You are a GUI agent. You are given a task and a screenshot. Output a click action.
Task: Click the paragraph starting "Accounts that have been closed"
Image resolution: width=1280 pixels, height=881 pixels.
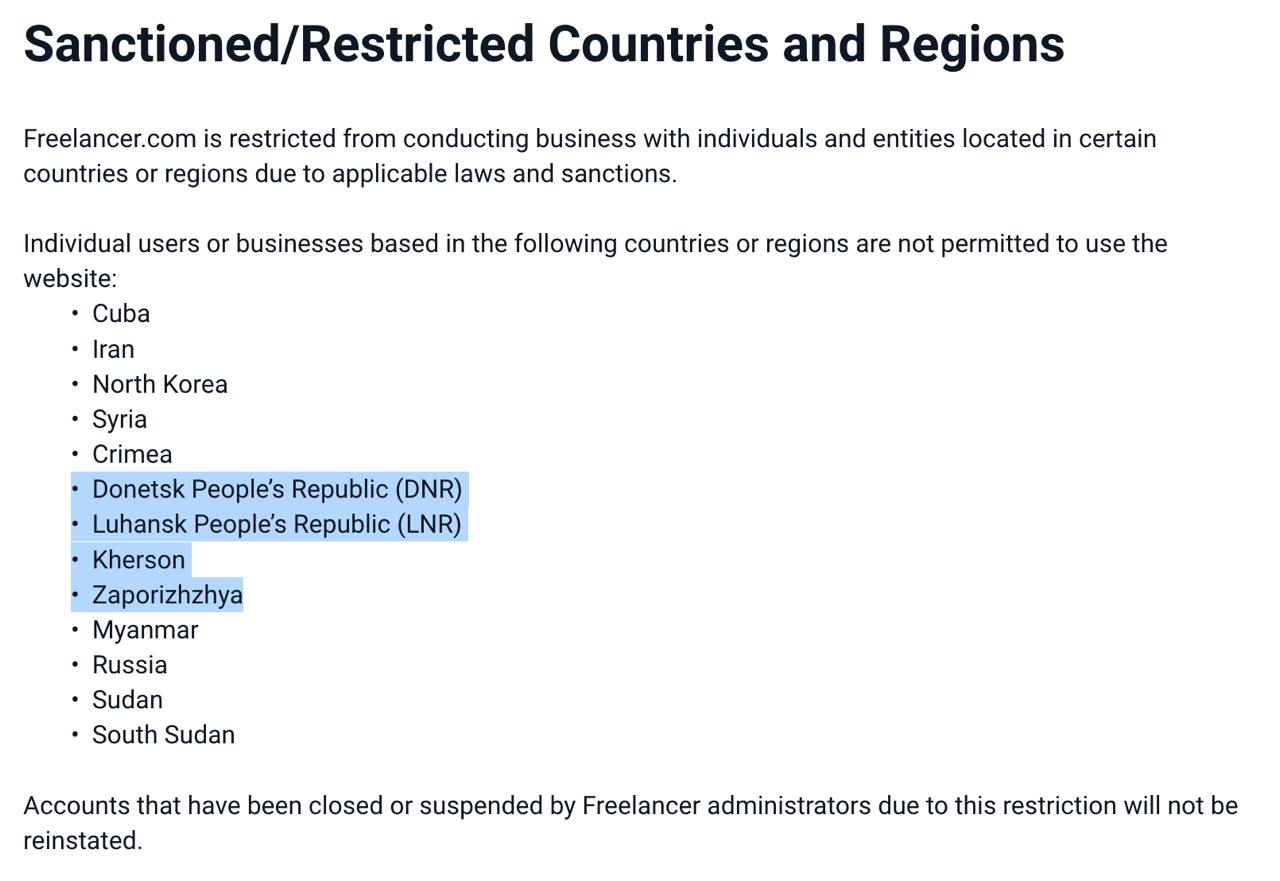[630, 806]
